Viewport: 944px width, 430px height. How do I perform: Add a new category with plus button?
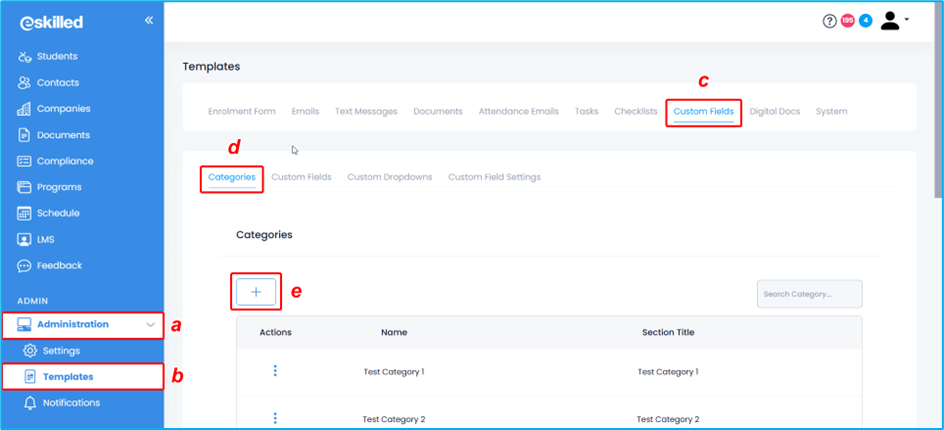click(x=256, y=292)
